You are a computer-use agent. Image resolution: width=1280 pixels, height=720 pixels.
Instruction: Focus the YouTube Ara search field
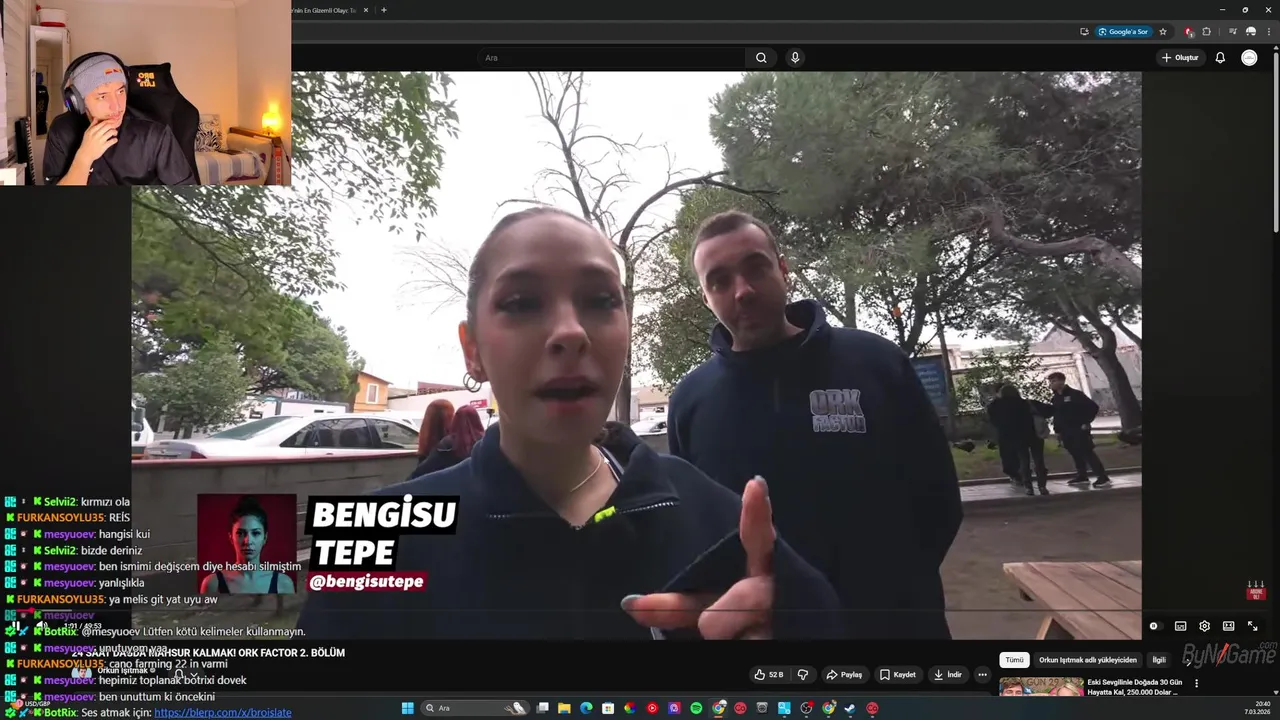610,58
